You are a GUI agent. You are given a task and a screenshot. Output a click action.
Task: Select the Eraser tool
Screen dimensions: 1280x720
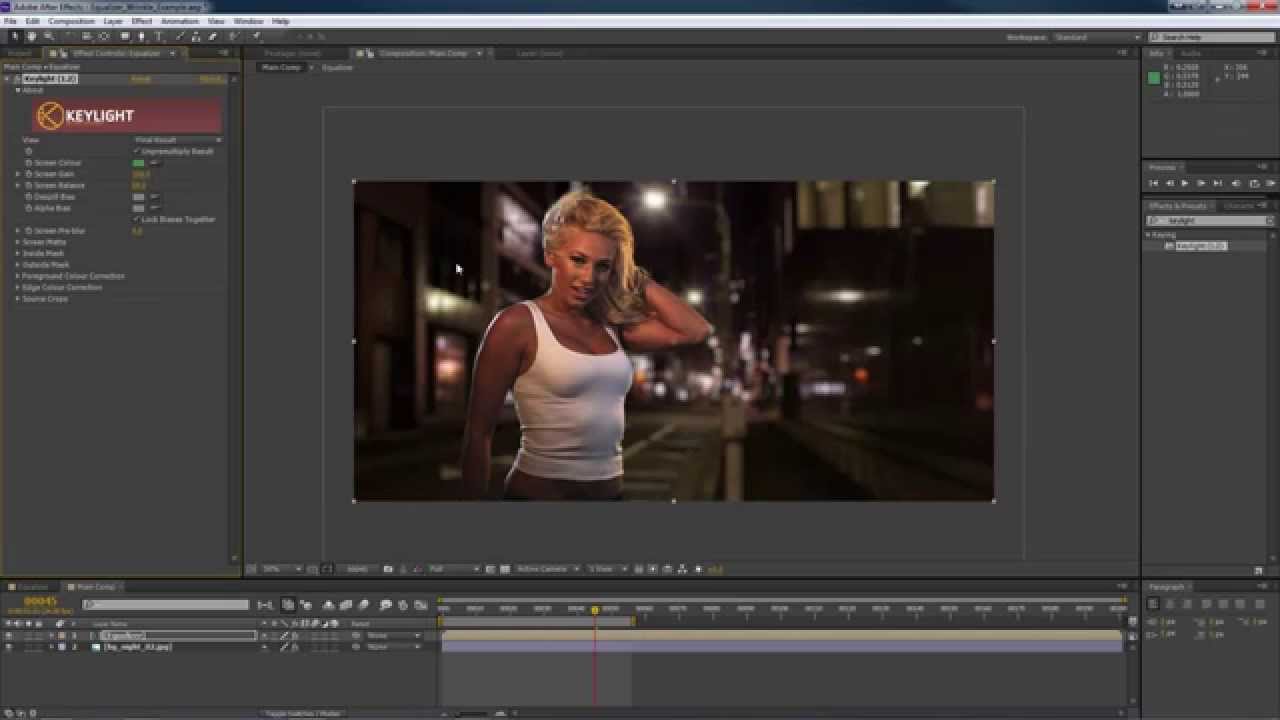[x=212, y=36]
